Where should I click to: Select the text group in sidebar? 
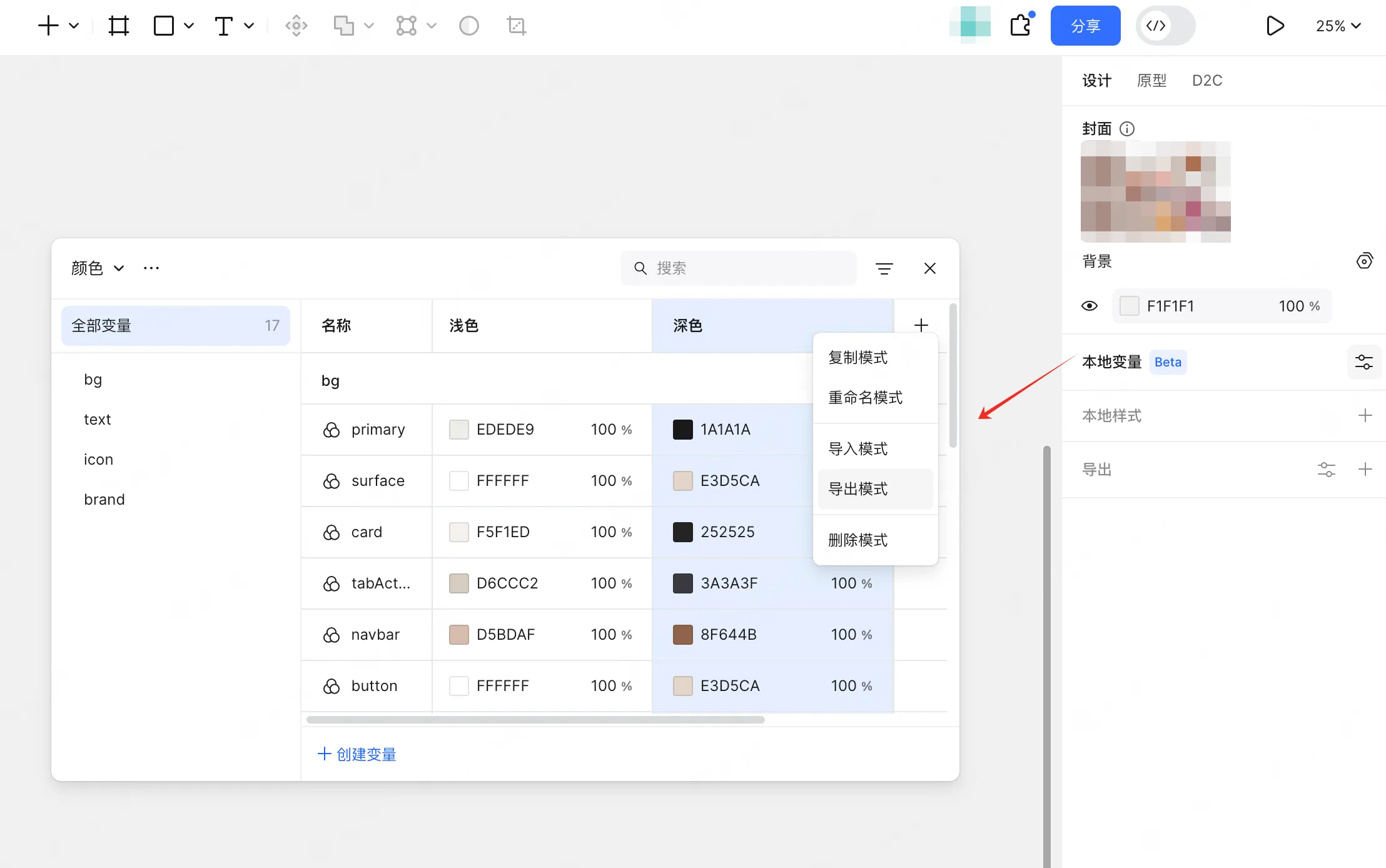(98, 420)
